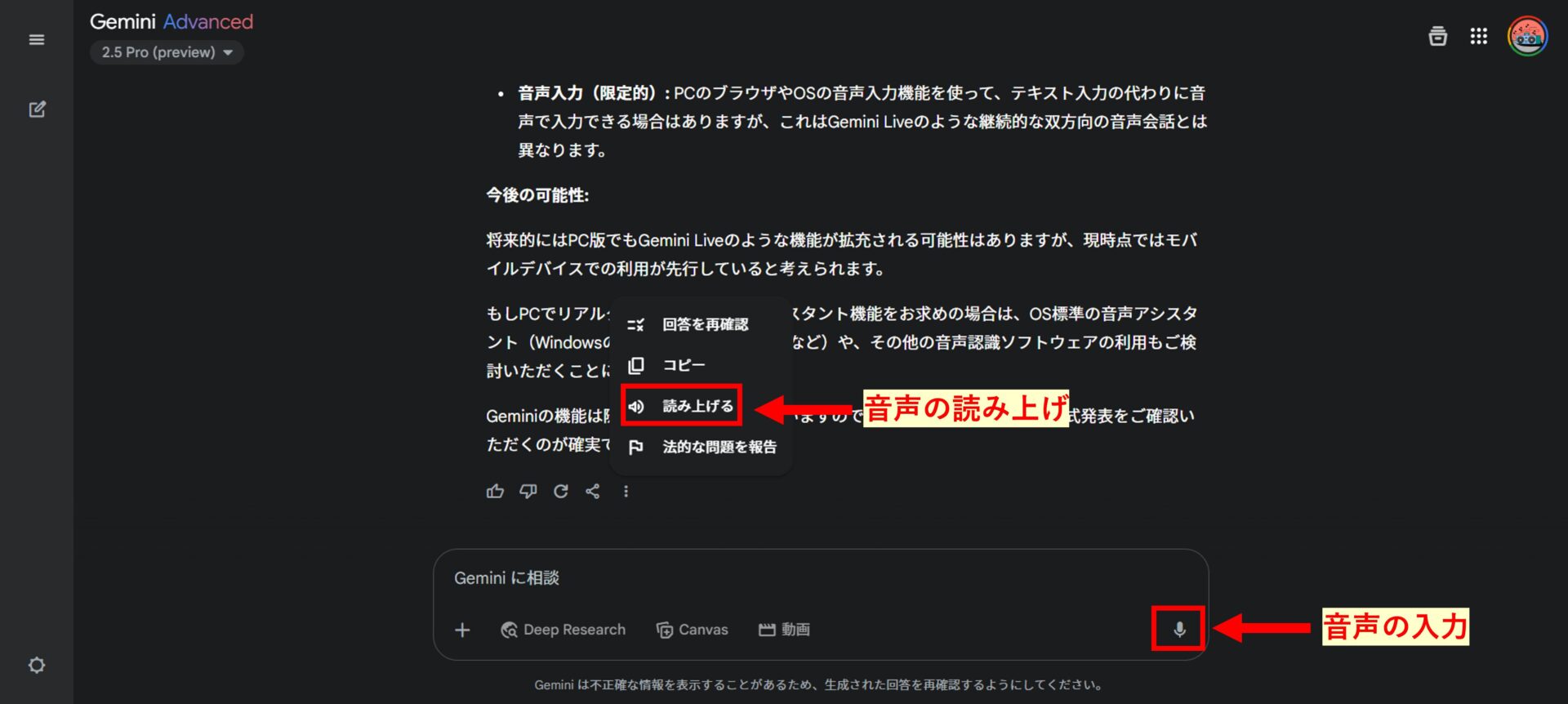1568x704 pixels.
Task: Click the 今後の可能性: heading text
Action: tap(537, 195)
